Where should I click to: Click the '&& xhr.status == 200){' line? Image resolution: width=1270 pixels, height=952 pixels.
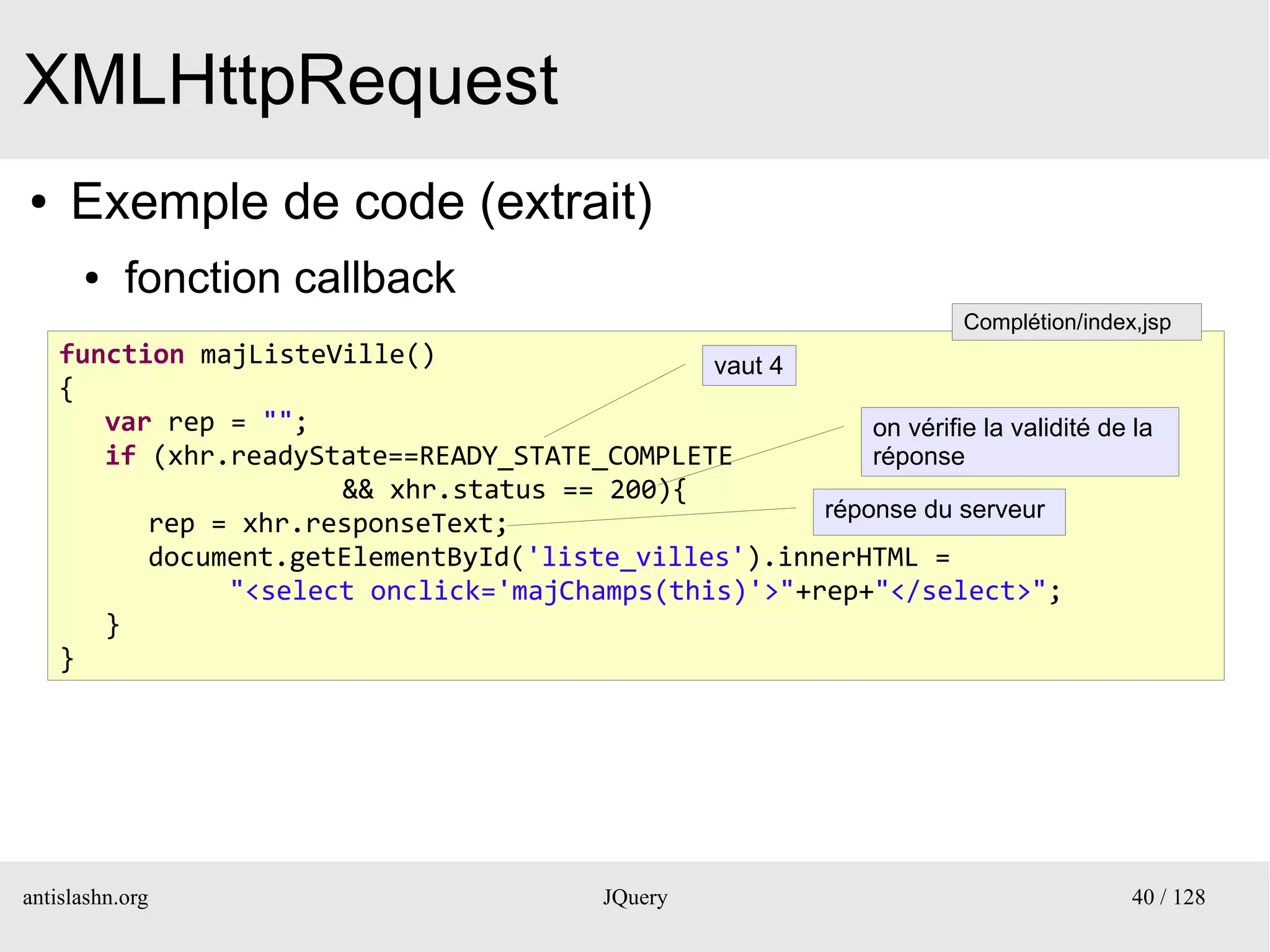click(515, 490)
